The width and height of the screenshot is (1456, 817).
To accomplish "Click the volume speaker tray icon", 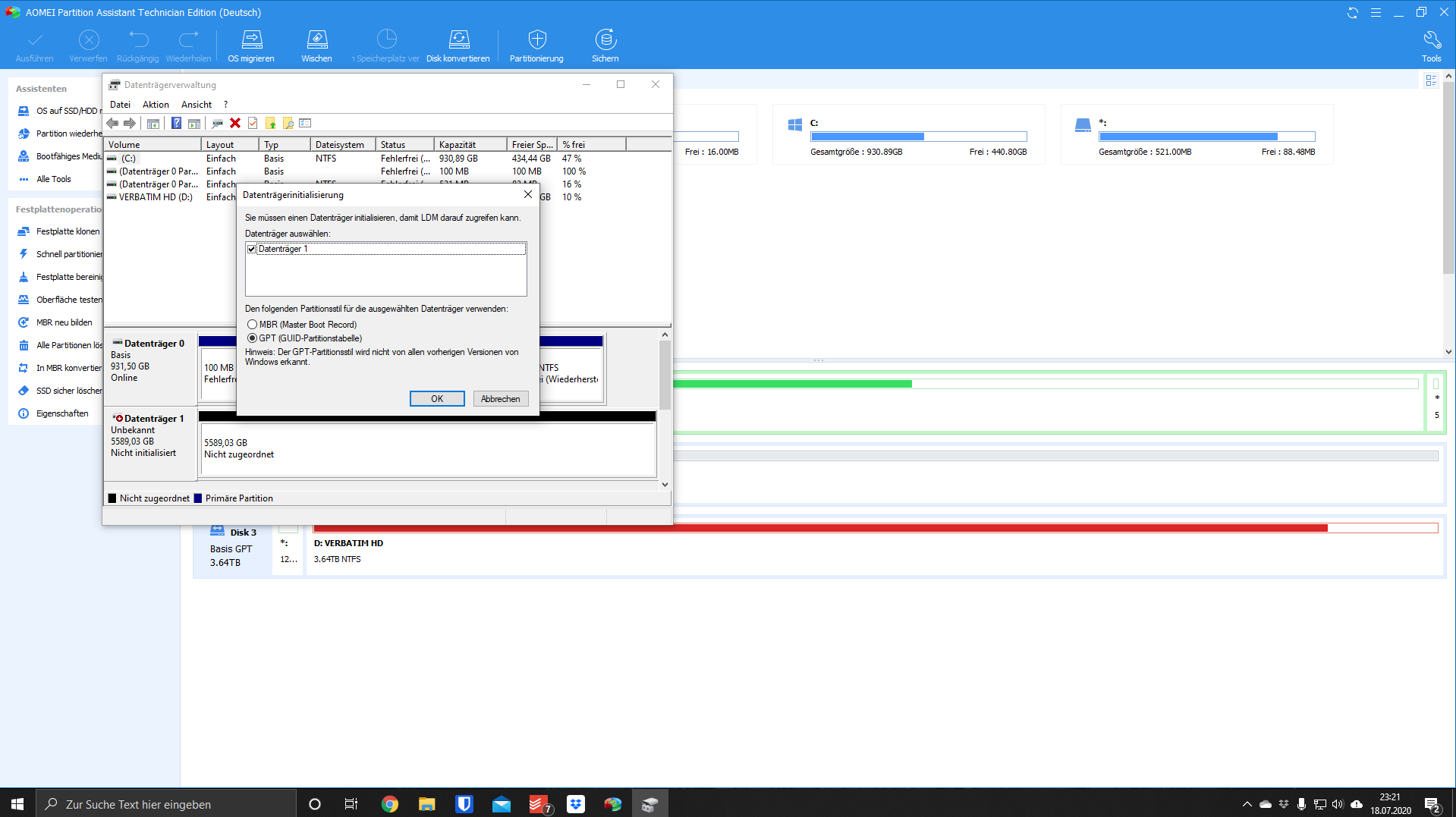I will click(1338, 804).
